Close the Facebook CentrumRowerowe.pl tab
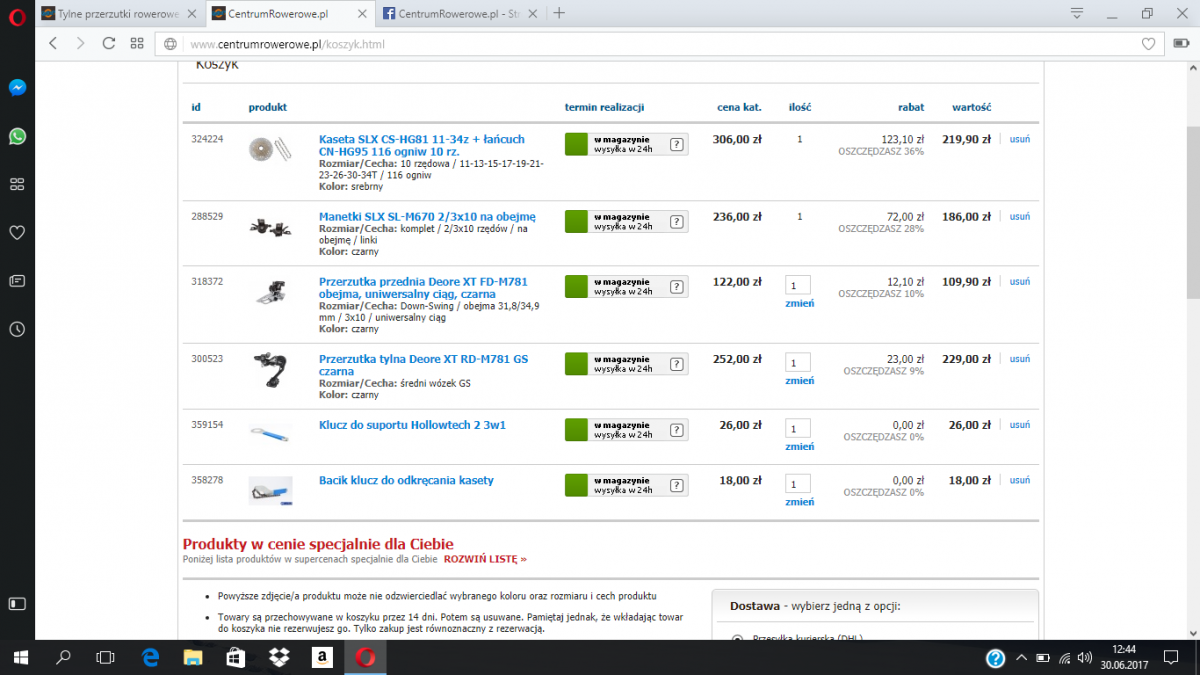Viewport: 1200px width, 675px height. (x=535, y=14)
